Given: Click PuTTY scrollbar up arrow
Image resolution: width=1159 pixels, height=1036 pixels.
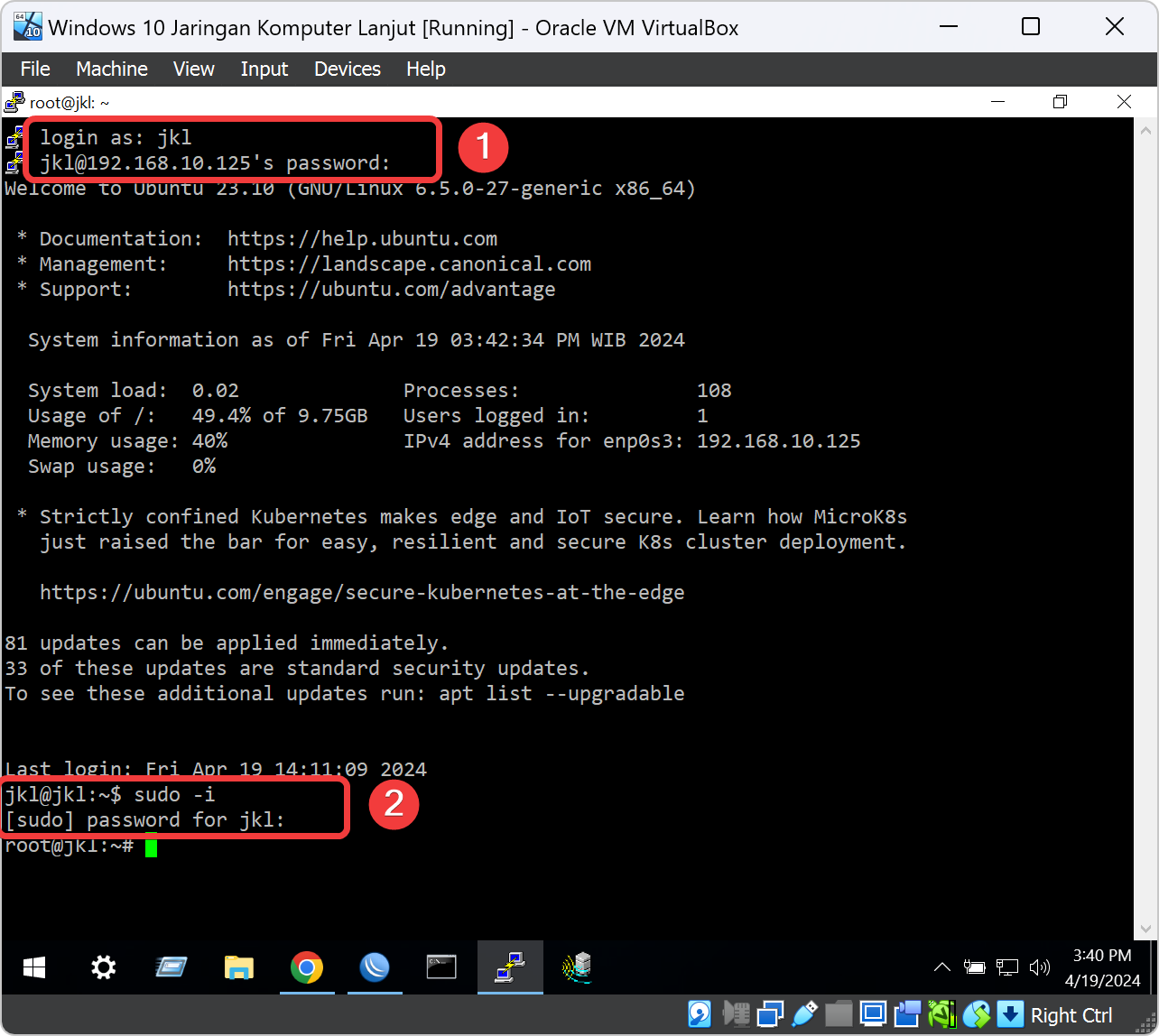Looking at the screenshot, I should [1145, 129].
